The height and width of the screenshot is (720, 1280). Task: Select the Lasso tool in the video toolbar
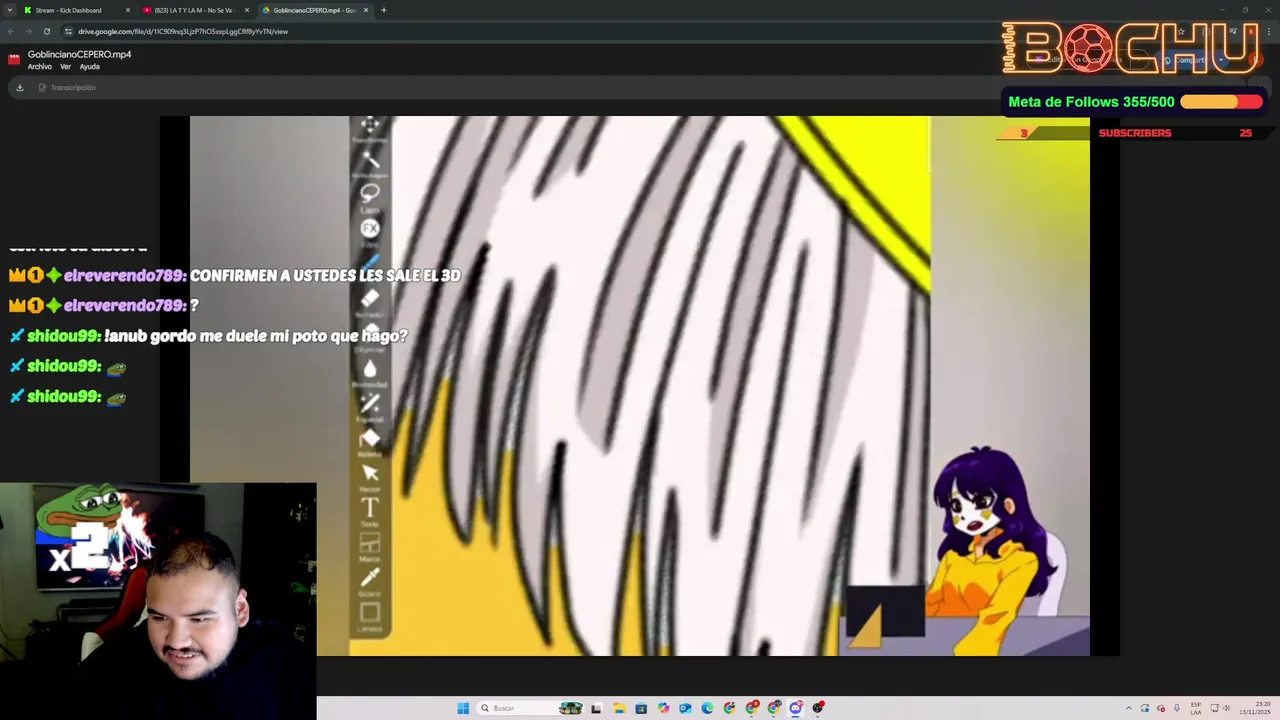click(x=370, y=194)
